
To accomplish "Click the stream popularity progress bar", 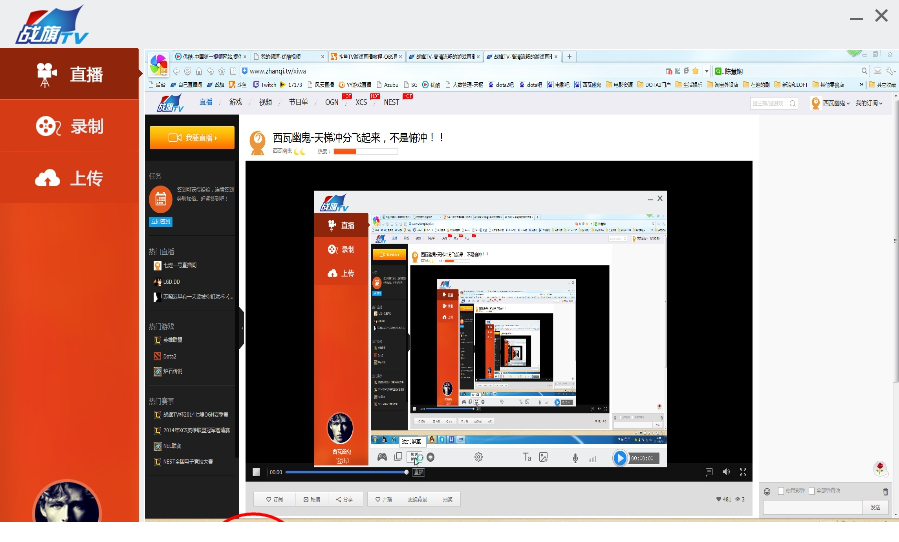I will click(x=365, y=151).
